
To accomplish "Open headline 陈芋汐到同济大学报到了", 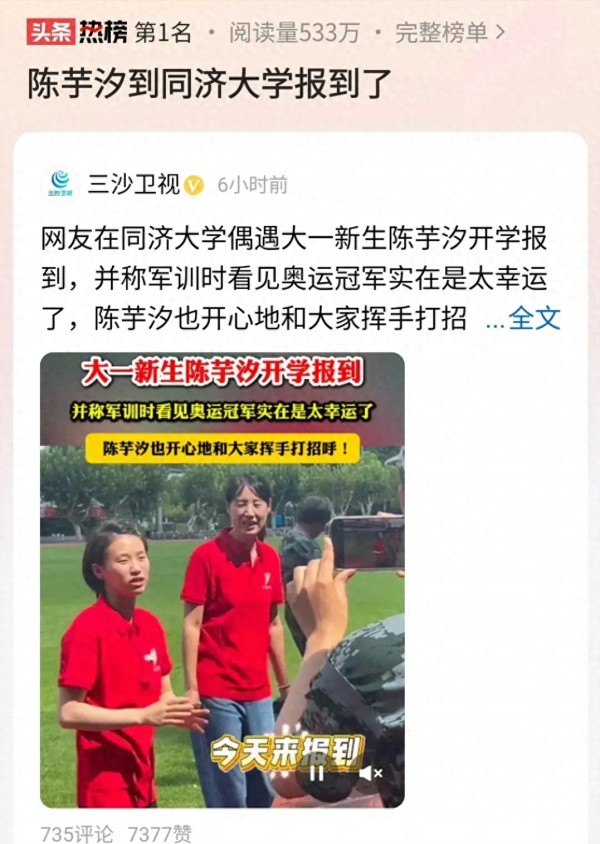I will (209, 83).
